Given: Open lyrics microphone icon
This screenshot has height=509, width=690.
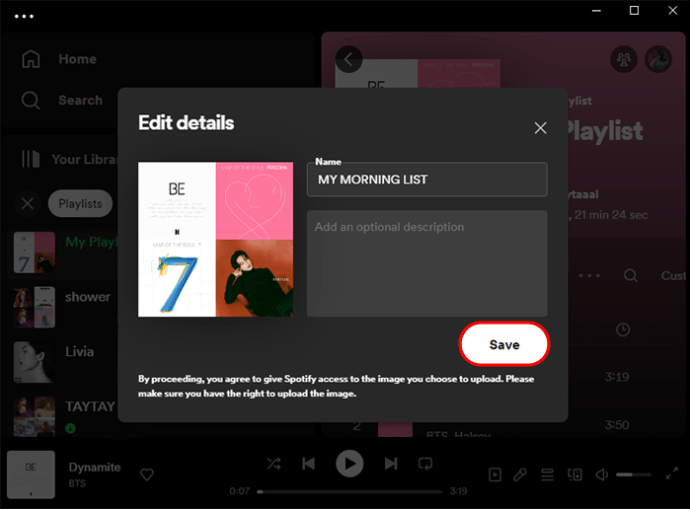Looking at the screenshot, I should coord(520,475).
